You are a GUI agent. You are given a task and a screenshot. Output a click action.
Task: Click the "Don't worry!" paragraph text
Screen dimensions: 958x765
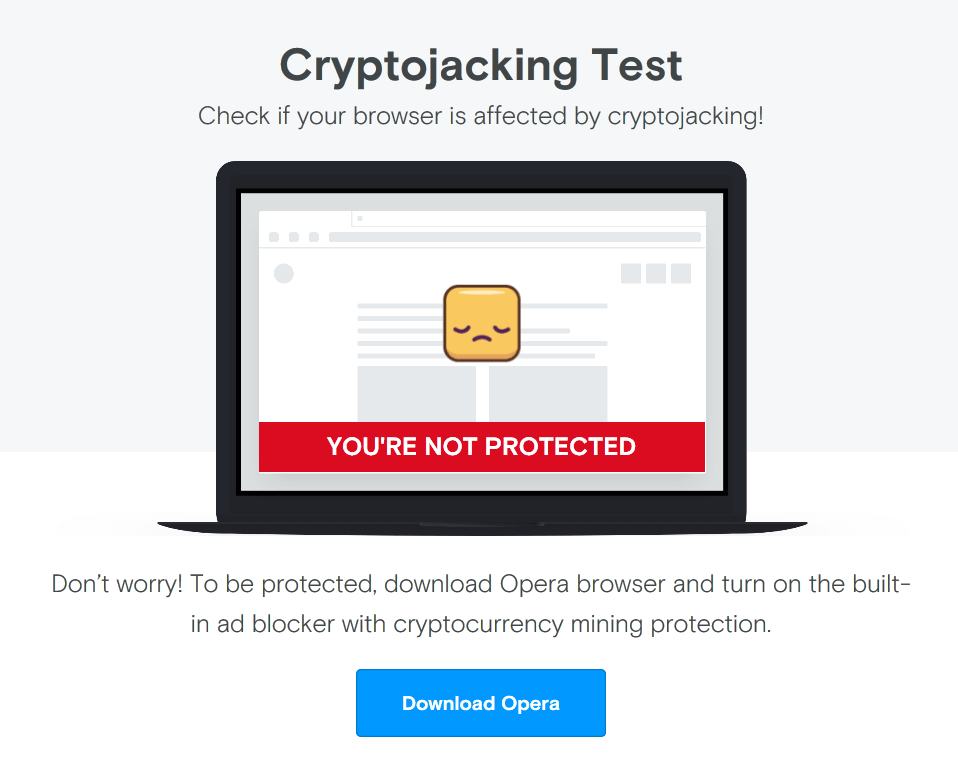coord(481,604)
